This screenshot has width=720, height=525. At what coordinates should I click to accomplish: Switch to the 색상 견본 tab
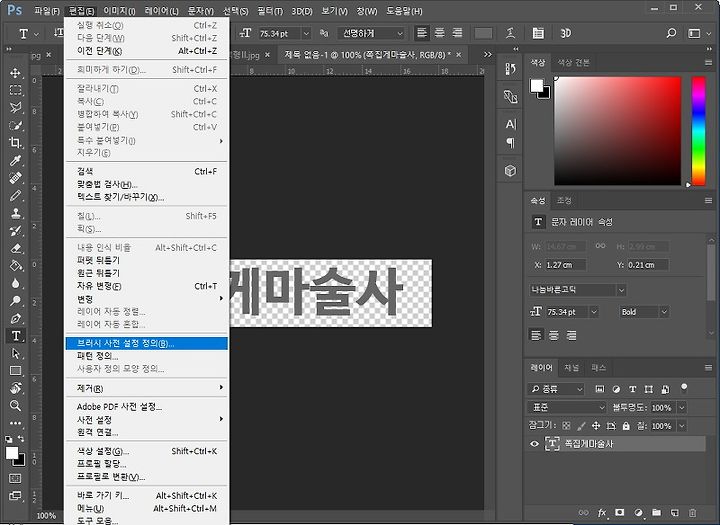pos(574,62)
